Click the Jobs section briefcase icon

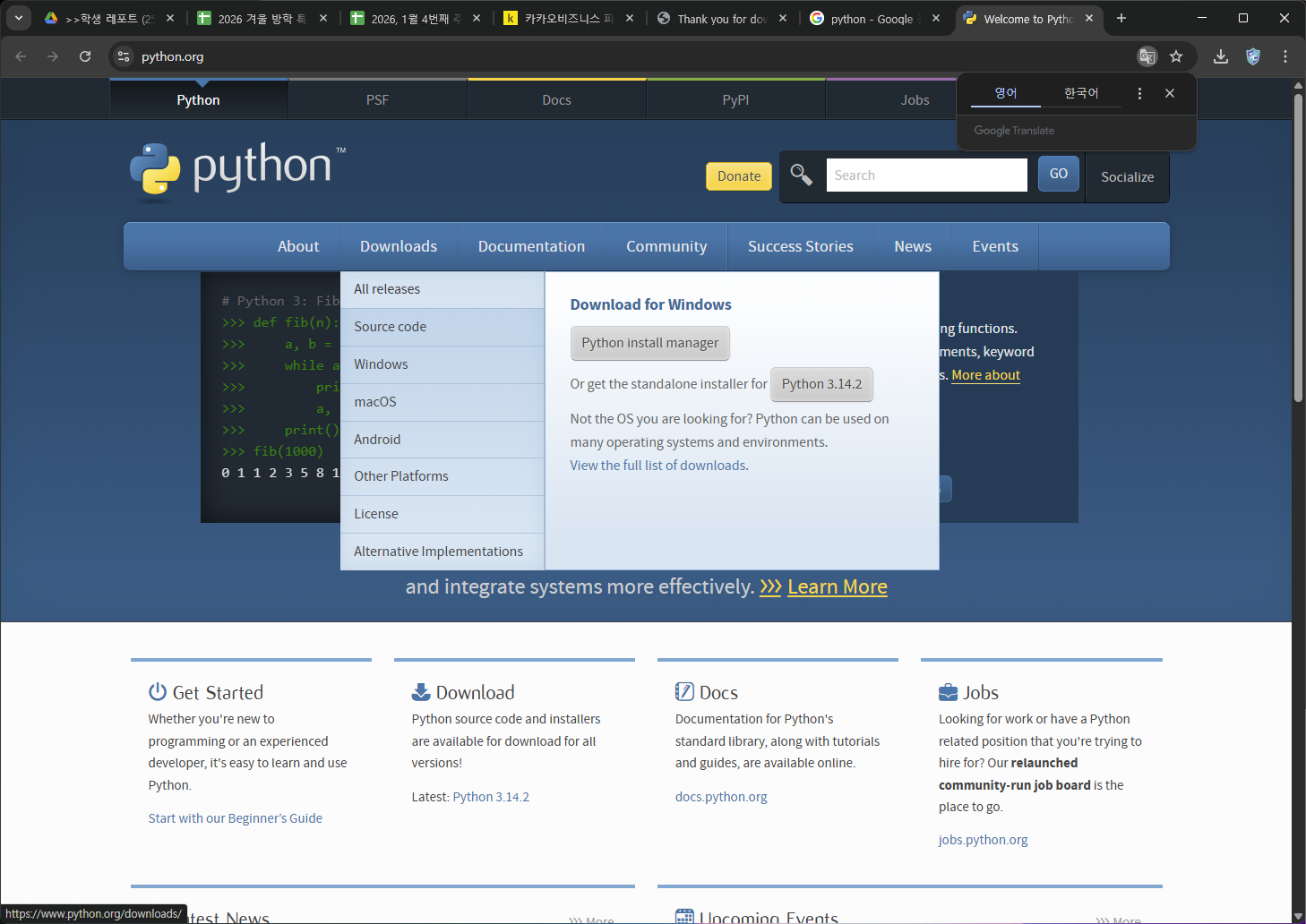(x=948, y=692)
